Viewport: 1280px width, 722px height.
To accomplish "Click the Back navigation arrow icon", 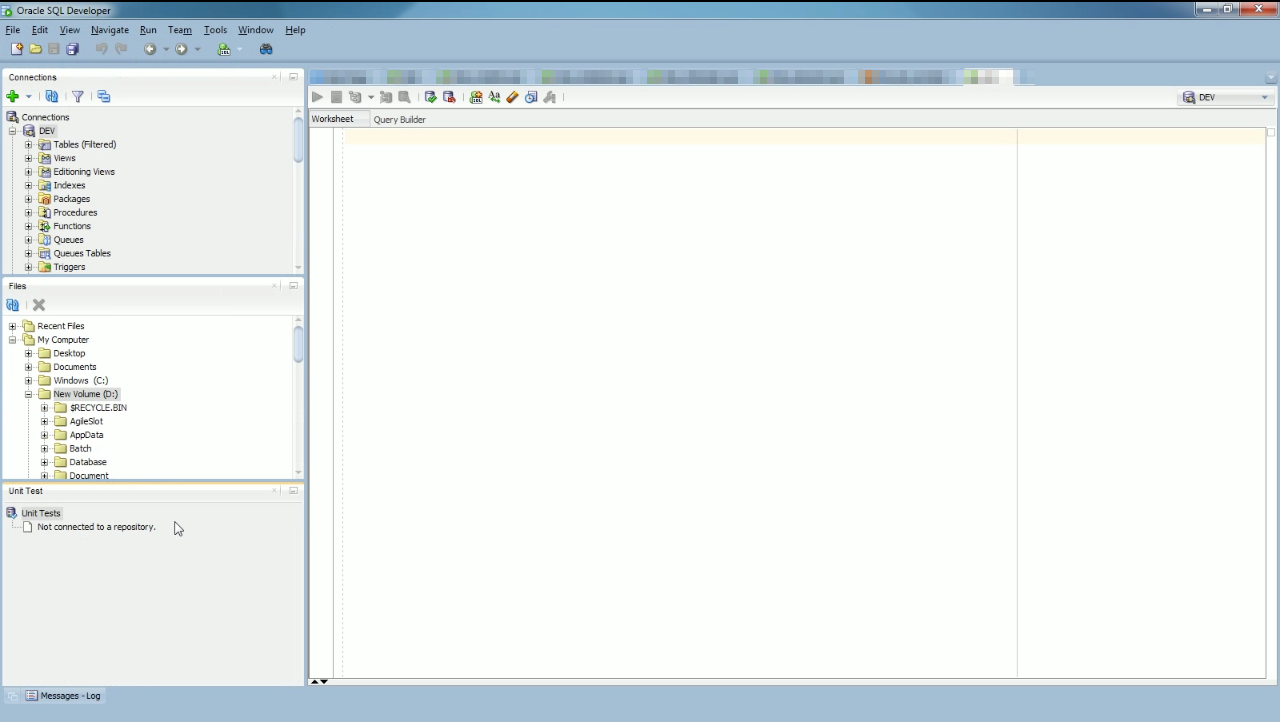I will click(x=150, y=49).
